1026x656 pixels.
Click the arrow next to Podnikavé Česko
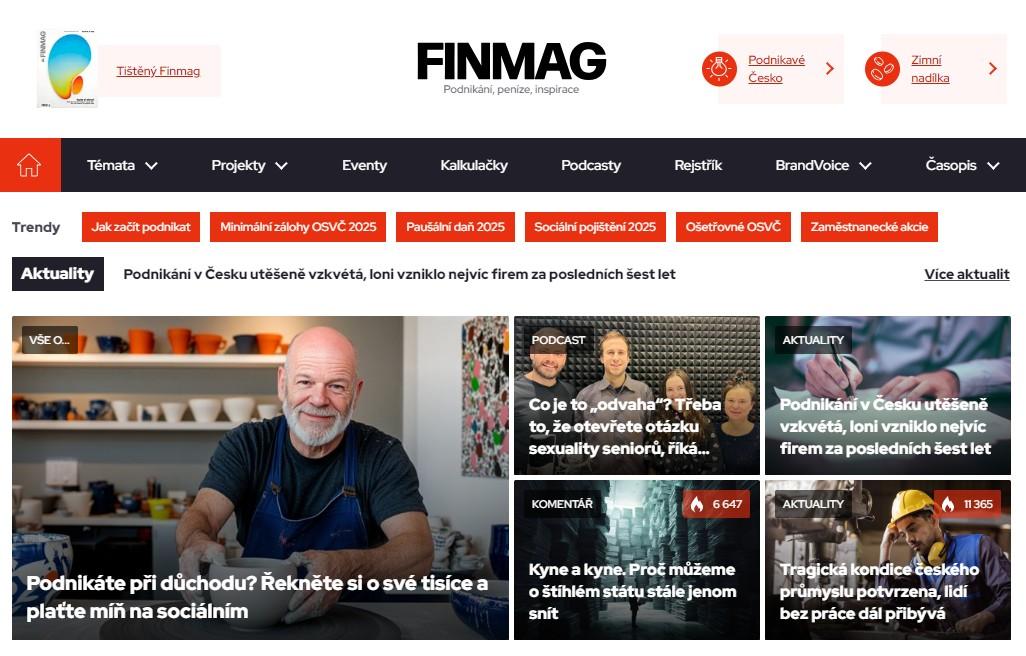click(830, 69)
